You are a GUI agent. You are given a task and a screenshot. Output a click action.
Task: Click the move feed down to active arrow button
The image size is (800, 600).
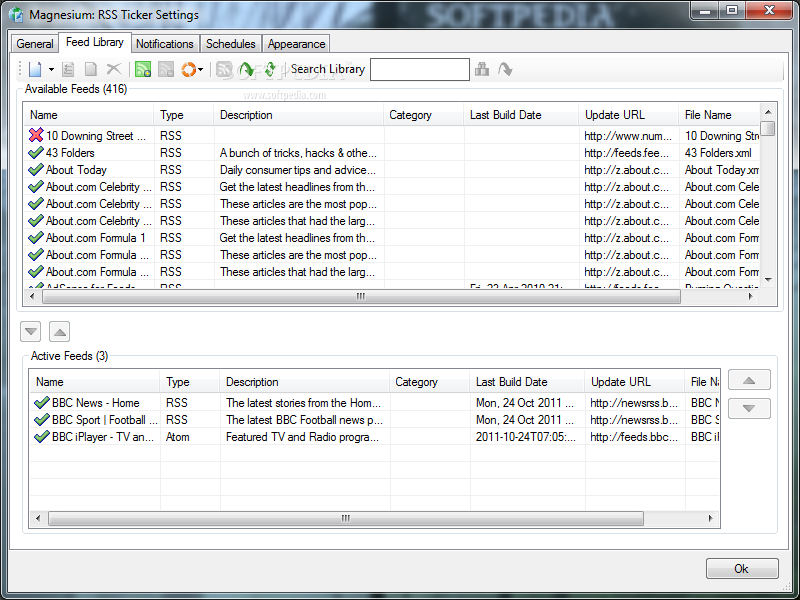click(x=31, y=332)
